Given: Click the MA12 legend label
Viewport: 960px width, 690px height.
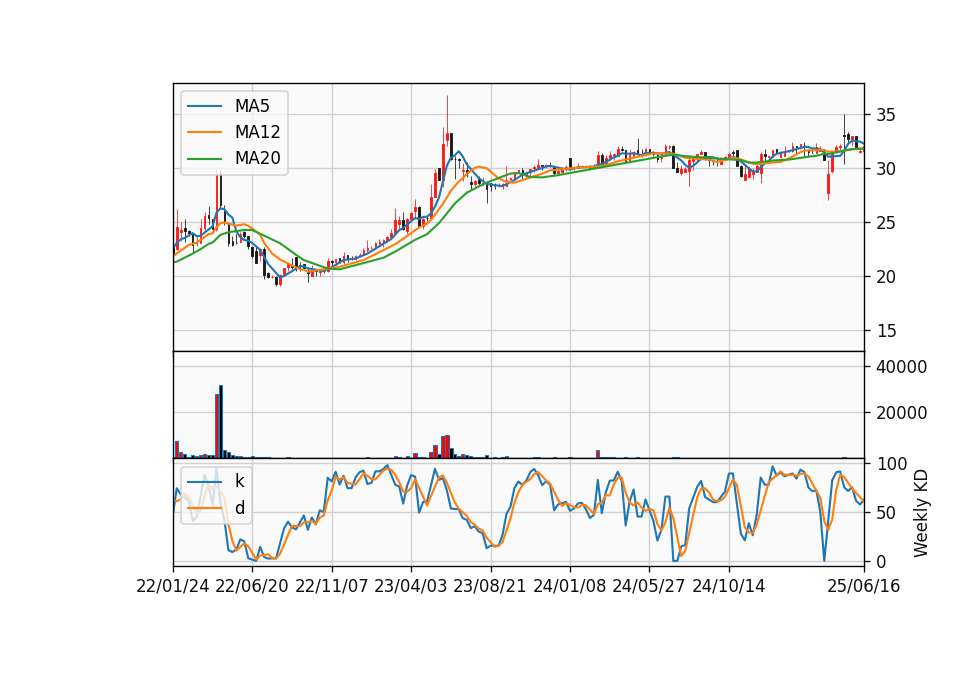Looking at the screenshot, I should point(258,132).
